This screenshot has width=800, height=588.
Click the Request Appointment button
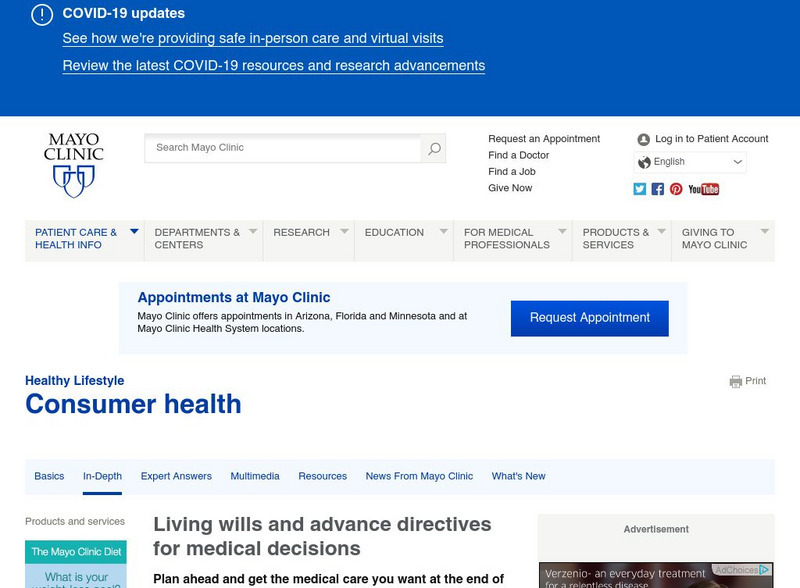pos(590,318)
